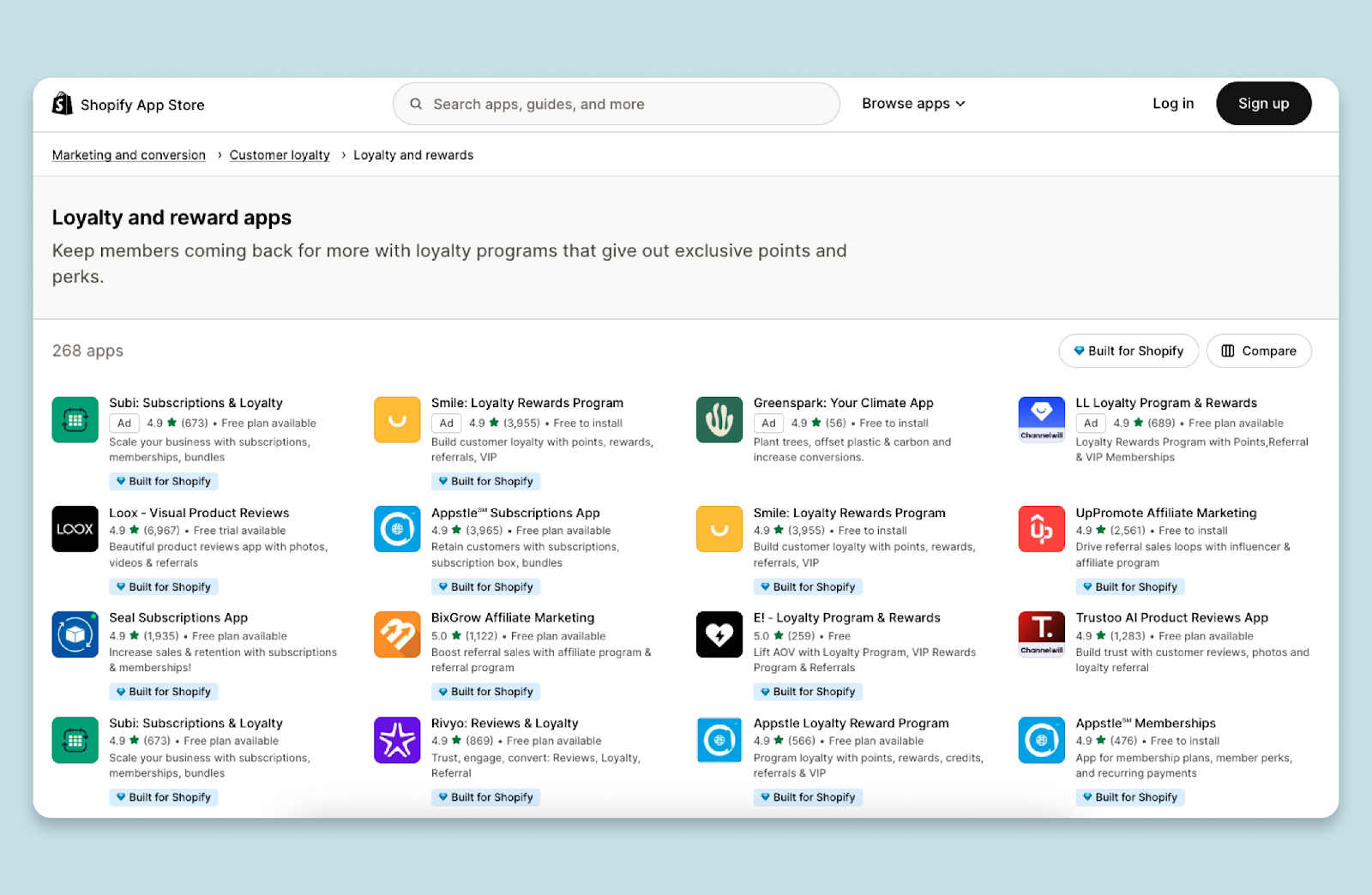Click the Loyalty and reward apps heading

171,218
